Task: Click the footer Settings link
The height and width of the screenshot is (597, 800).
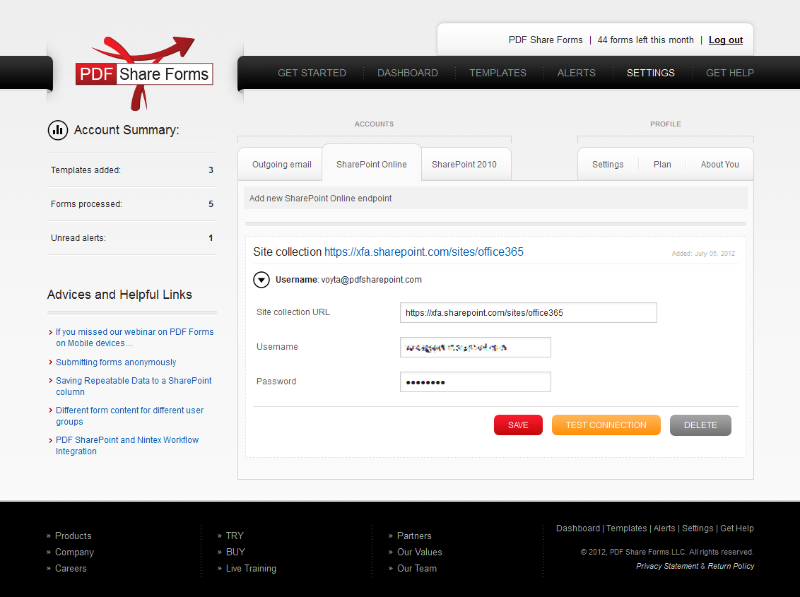Action: coord(697,528)
